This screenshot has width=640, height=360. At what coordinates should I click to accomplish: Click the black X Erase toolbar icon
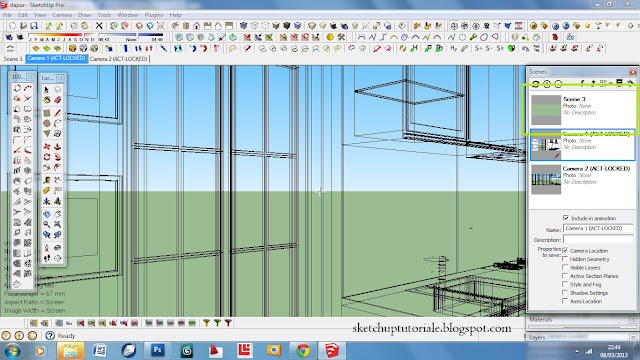coord(99,26)
